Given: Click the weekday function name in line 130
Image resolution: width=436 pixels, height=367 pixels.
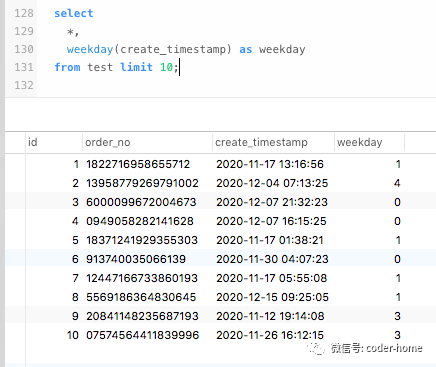Looking at the screenshot, I should 90,49.
